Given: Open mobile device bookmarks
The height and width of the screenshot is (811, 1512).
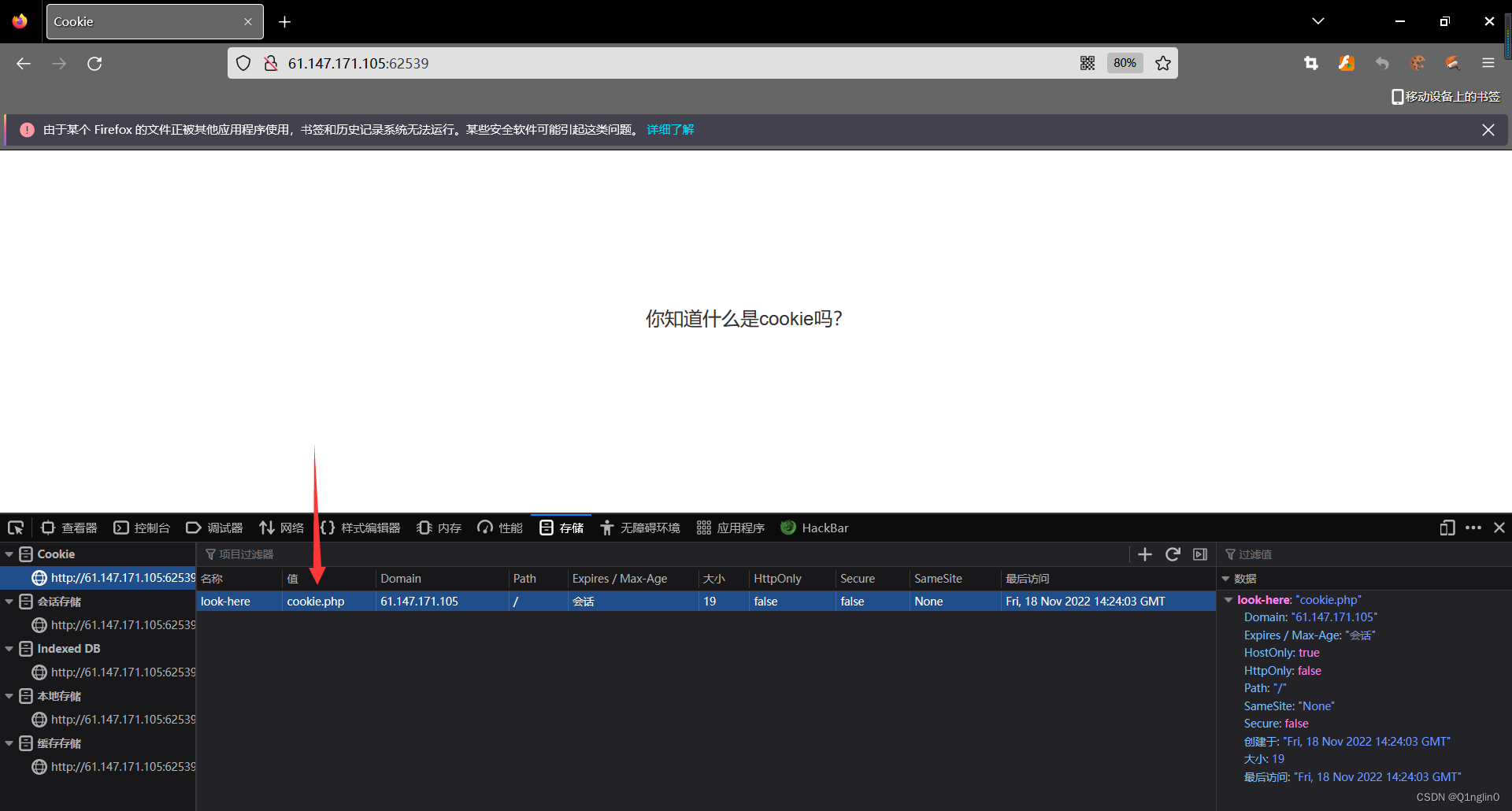Looking at the screenshot, I should (x=1446, y=97).
